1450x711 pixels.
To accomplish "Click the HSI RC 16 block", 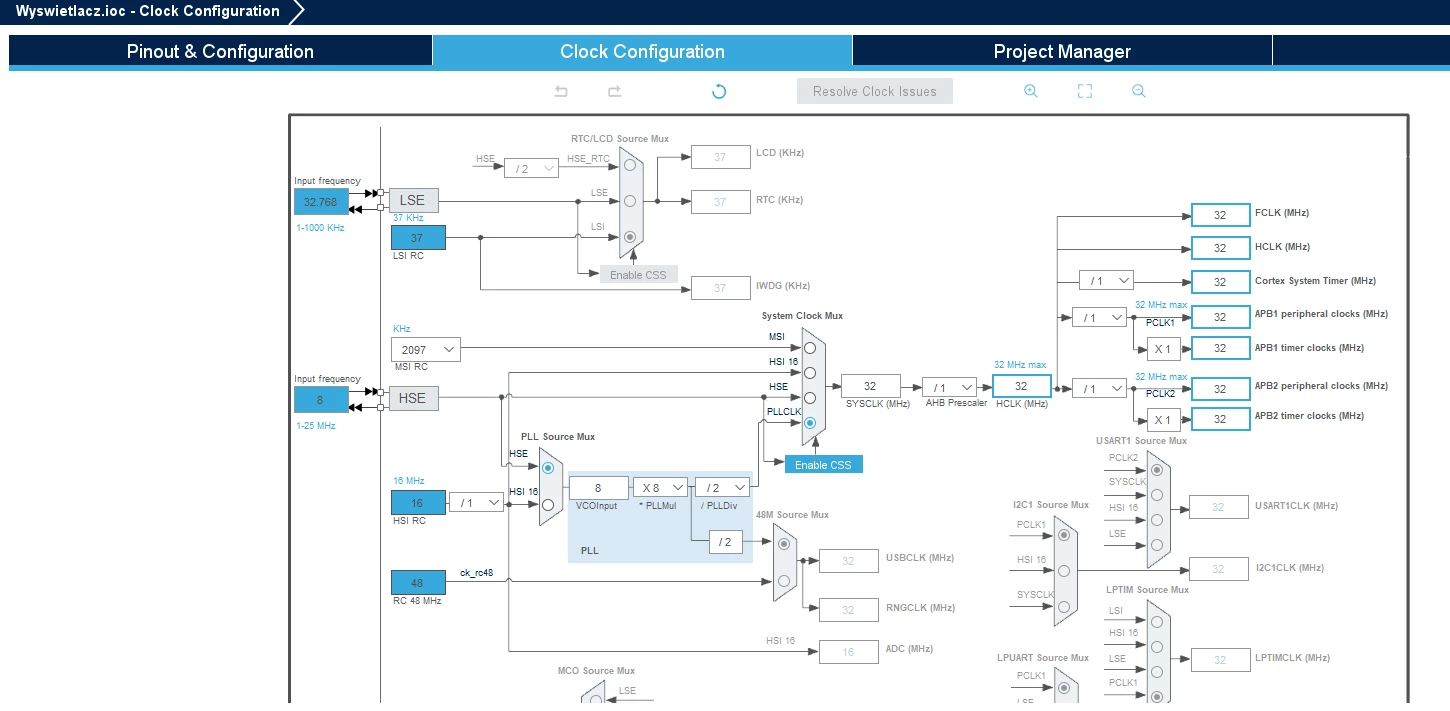I will [418, 503].
